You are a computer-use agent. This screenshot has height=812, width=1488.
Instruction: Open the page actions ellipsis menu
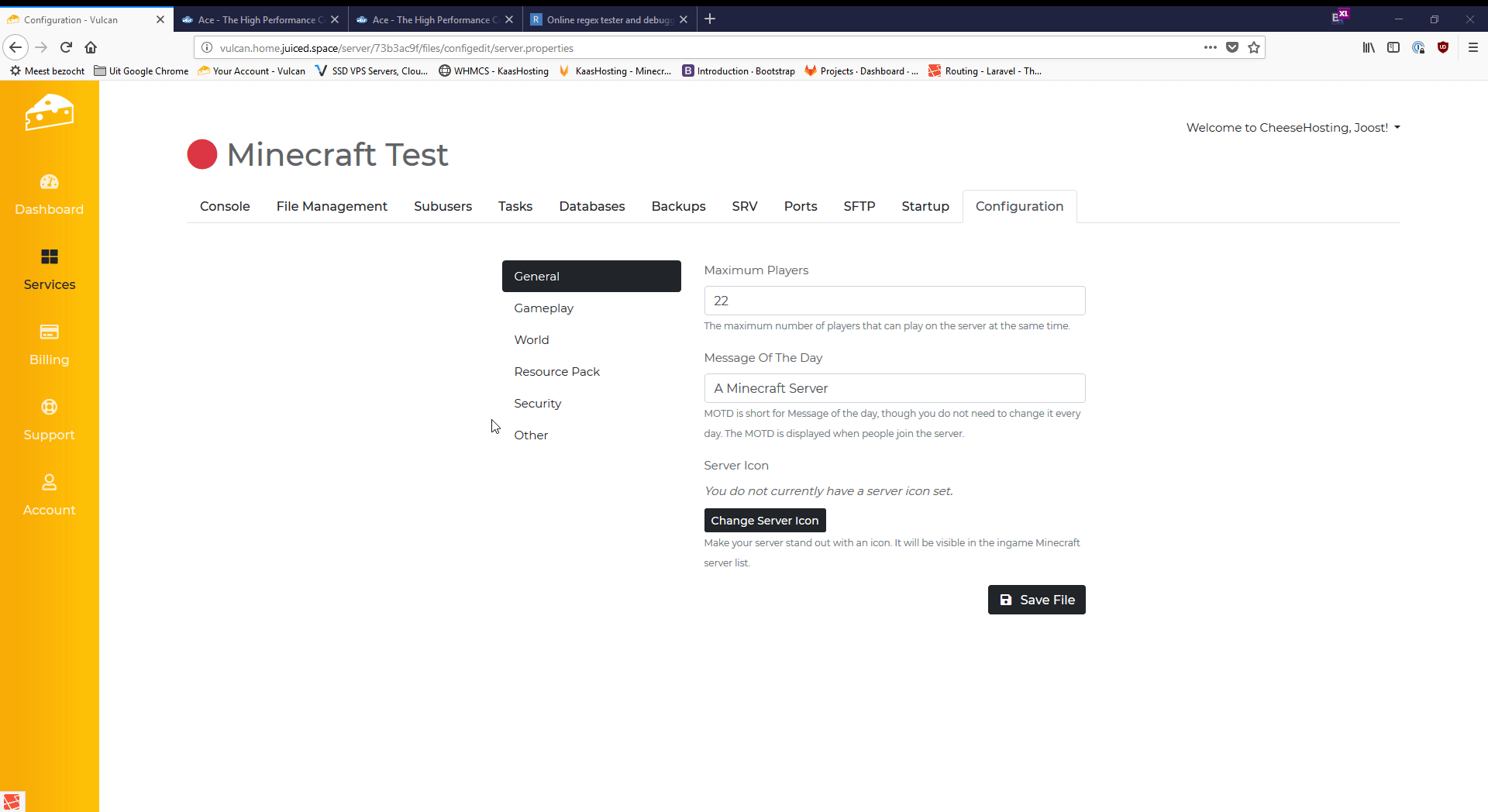pyautogui.click(x=1210, y=47)
